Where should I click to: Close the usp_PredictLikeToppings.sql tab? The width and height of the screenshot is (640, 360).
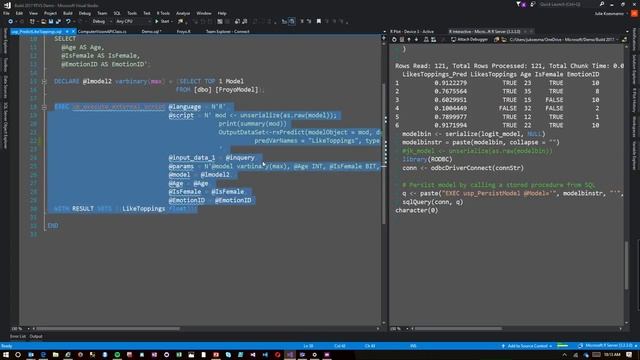[73, 31]
